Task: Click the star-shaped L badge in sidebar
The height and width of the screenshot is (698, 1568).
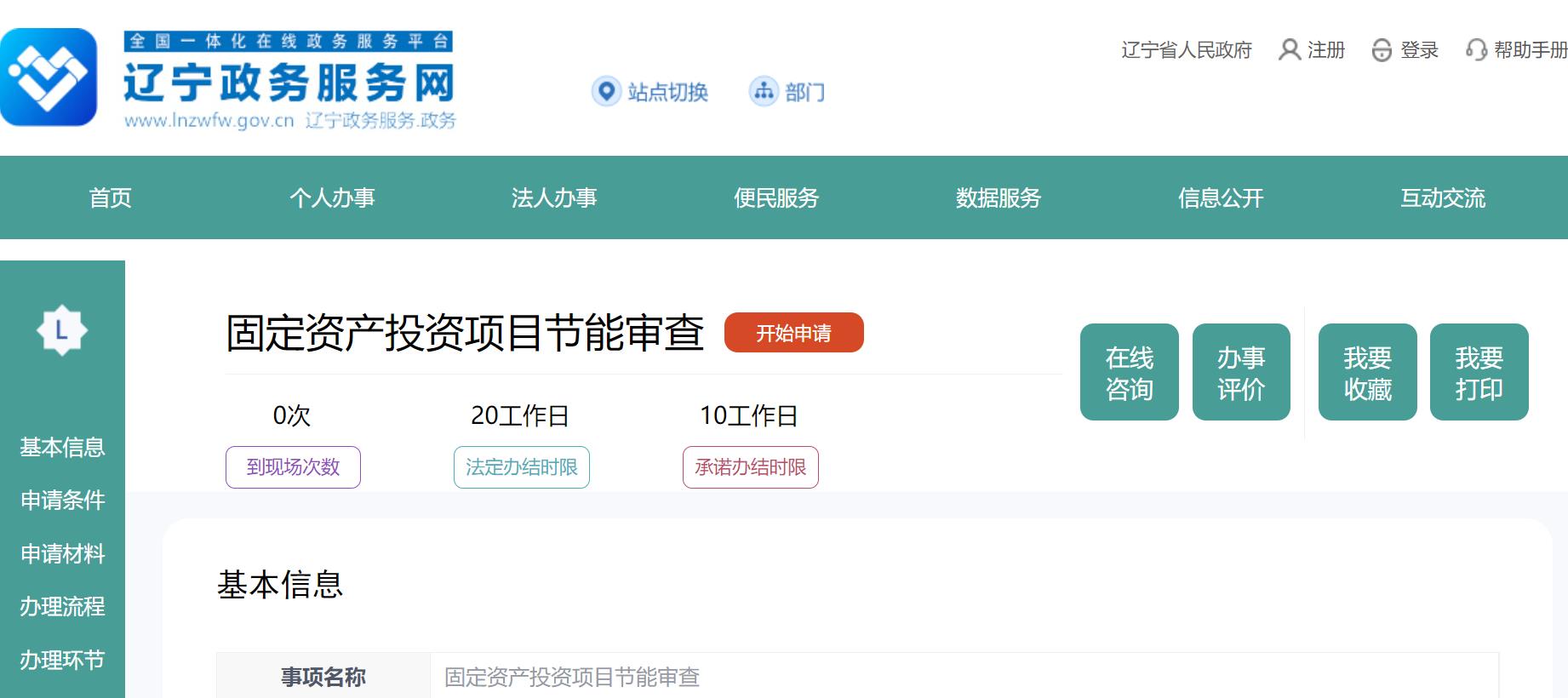Action: pyautogui.click(x=62, y=330)
